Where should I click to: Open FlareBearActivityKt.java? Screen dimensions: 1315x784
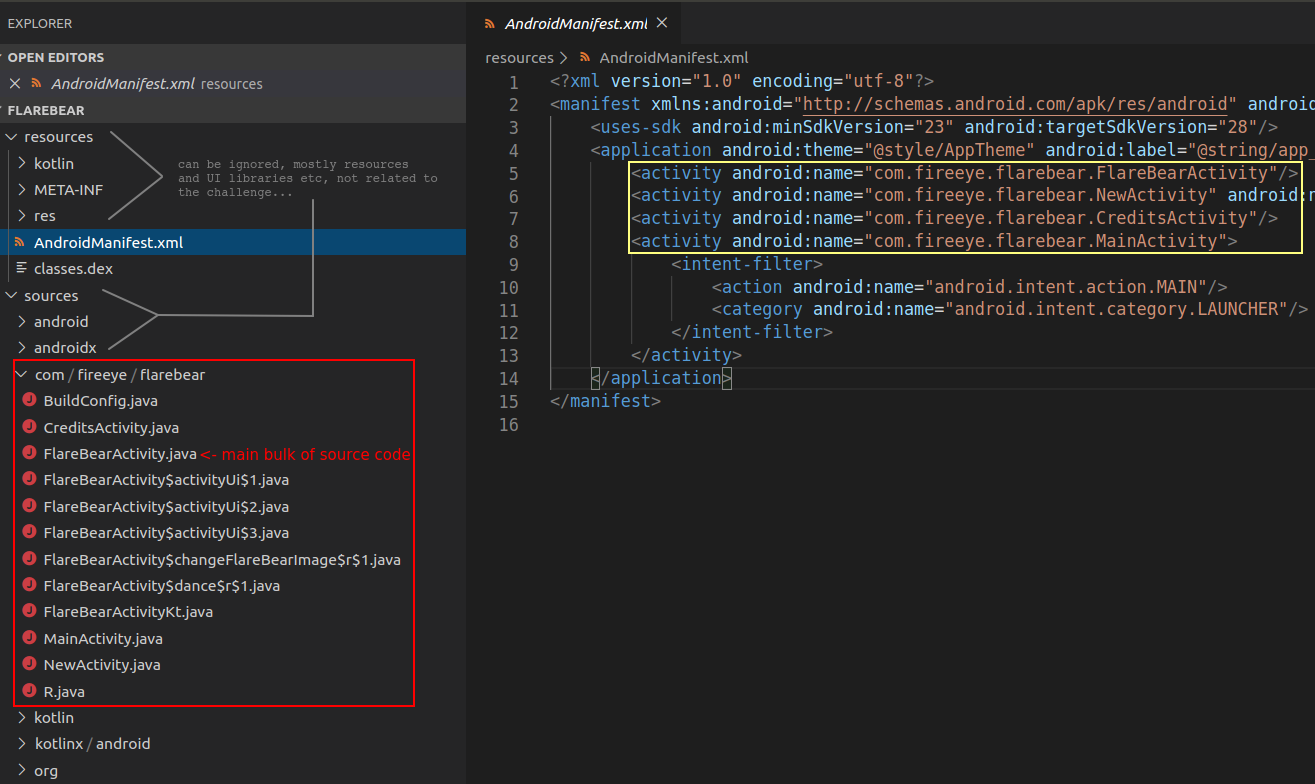tap(128, 611)
